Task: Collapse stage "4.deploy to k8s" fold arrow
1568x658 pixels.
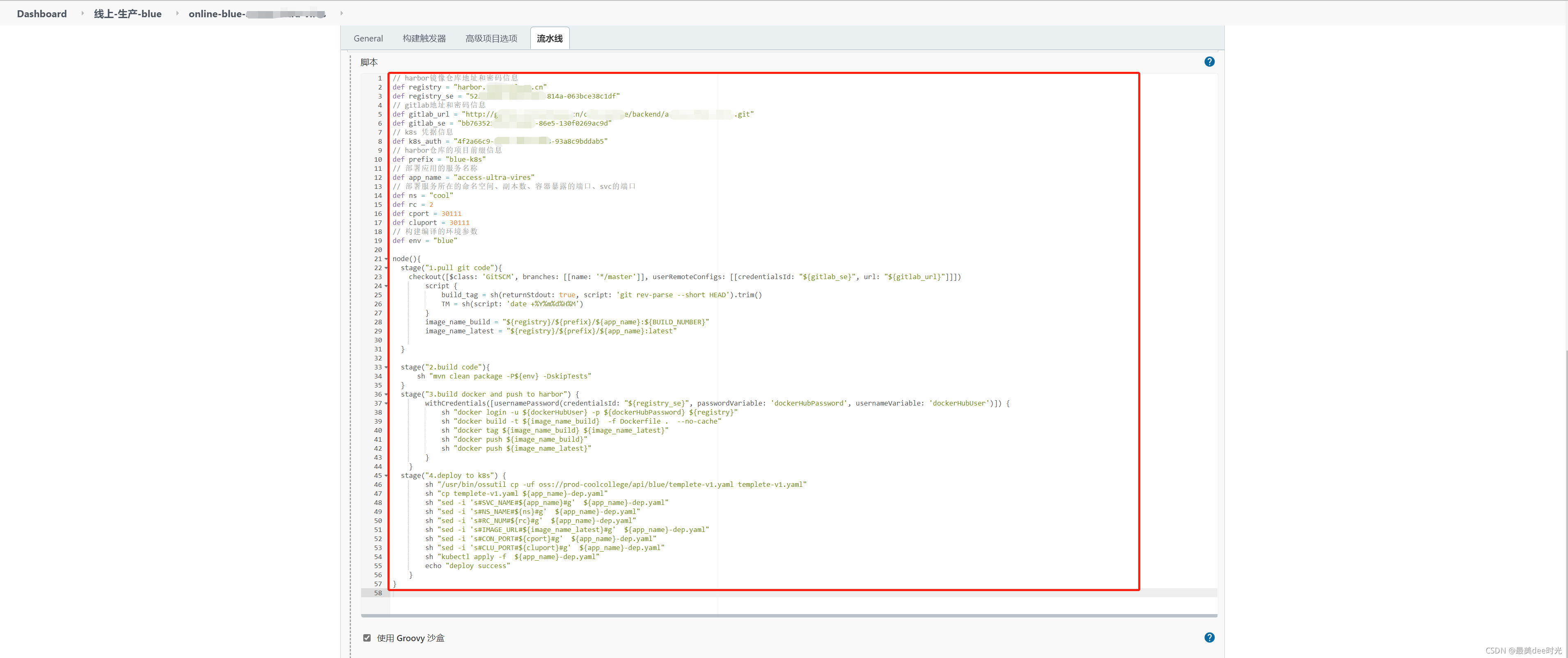Action: (x=387, y=476)
